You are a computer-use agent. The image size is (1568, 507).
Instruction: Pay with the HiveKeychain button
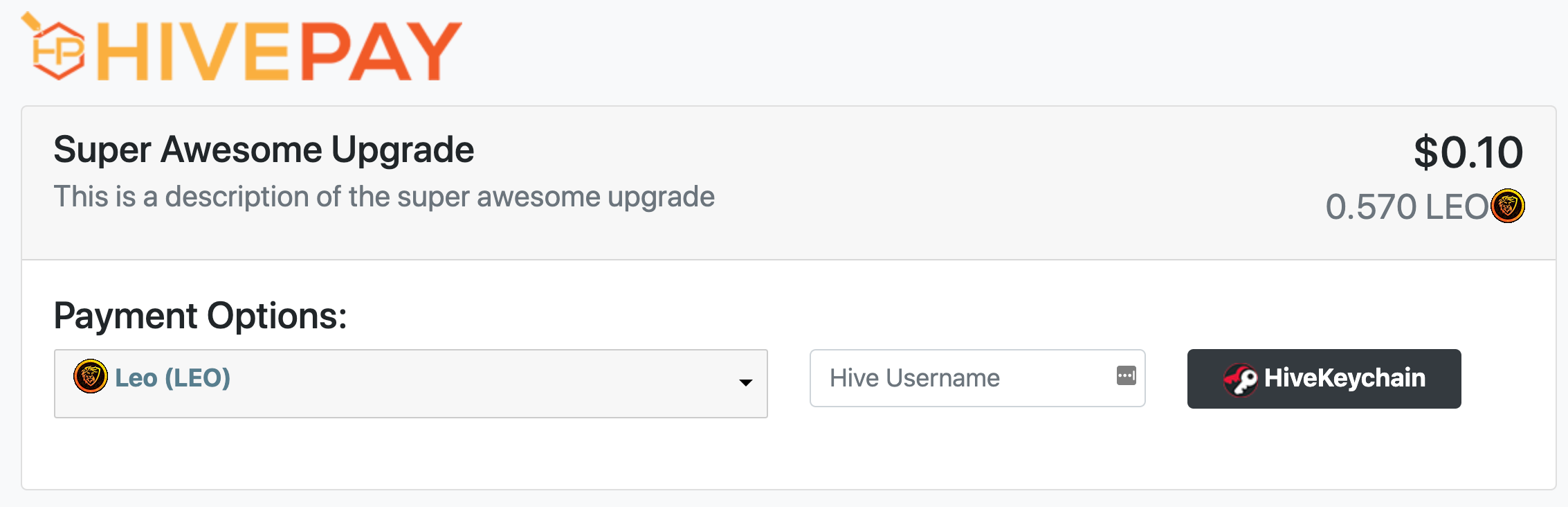coord(1324,379)
